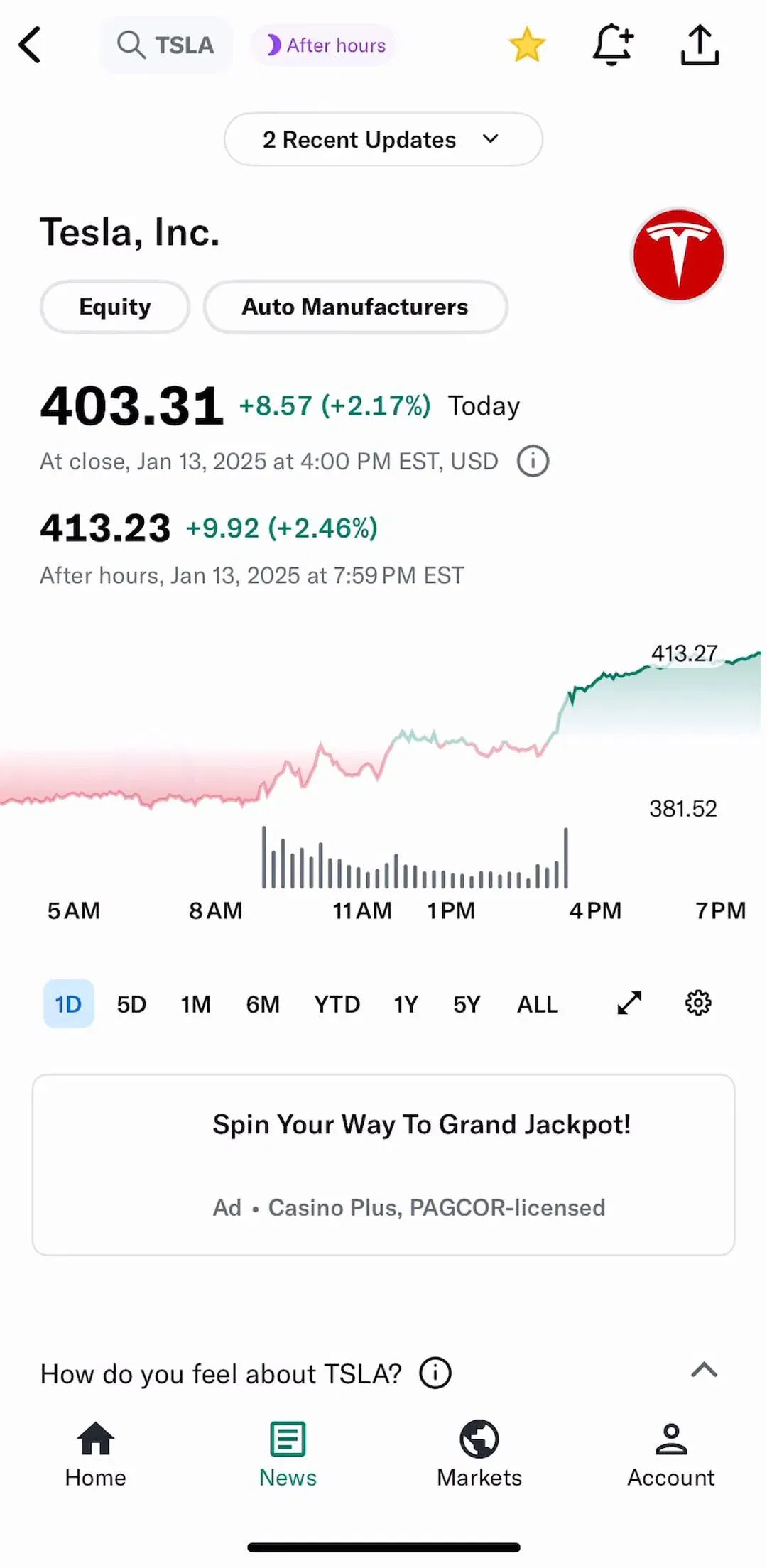The image size is (767, 1568).
Task: Click the TSLA search field
Action: 166,45
